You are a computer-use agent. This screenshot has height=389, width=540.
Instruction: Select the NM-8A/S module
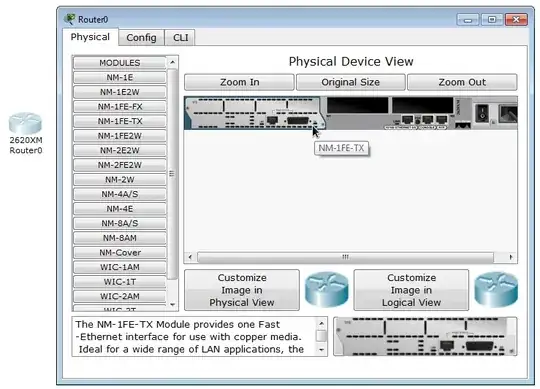[120, 223]
